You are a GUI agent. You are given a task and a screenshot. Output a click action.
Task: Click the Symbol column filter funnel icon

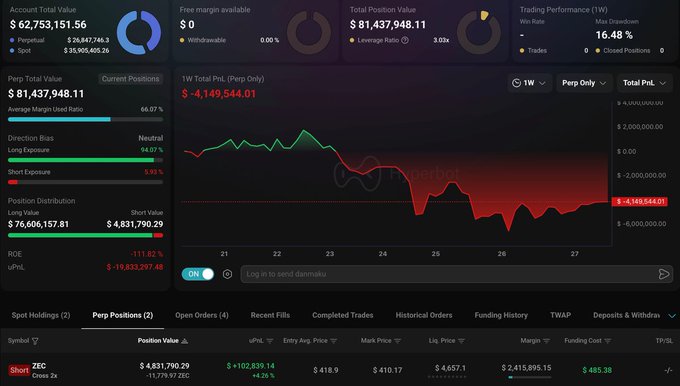pyautogui.click(x=35, y=341)
